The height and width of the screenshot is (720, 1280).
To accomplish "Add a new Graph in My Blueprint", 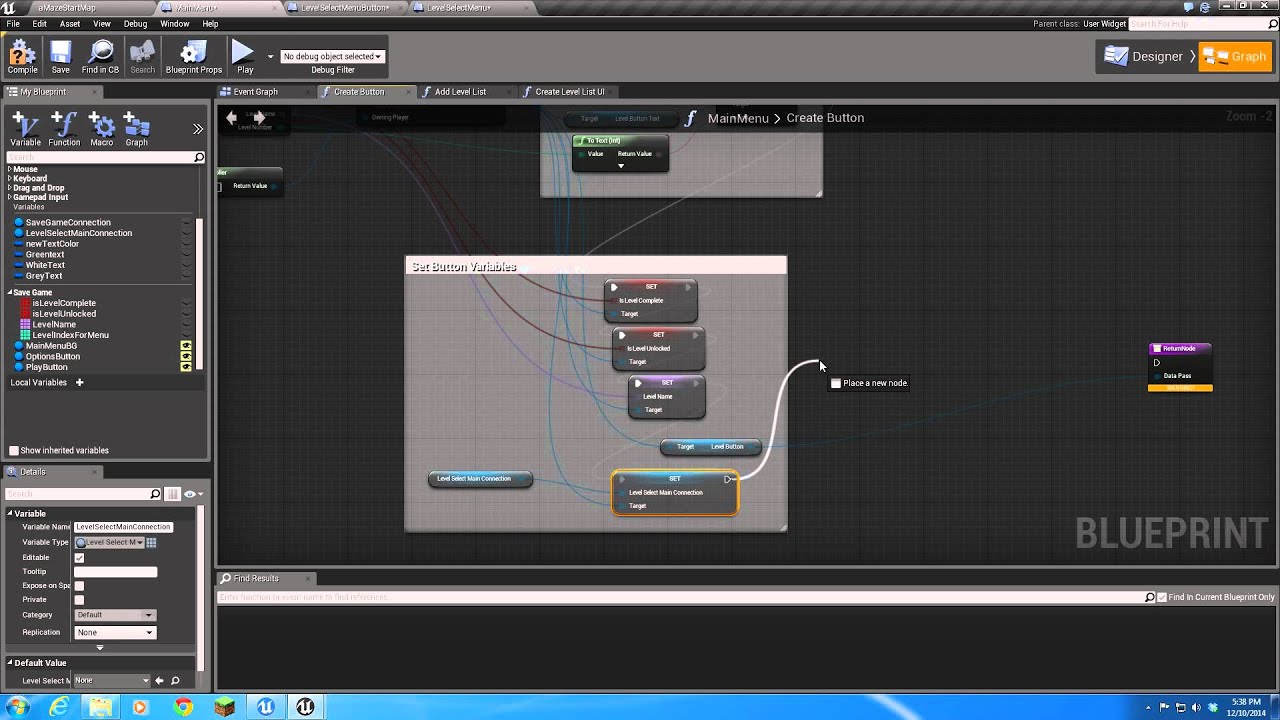I will [x=137, y=129].
